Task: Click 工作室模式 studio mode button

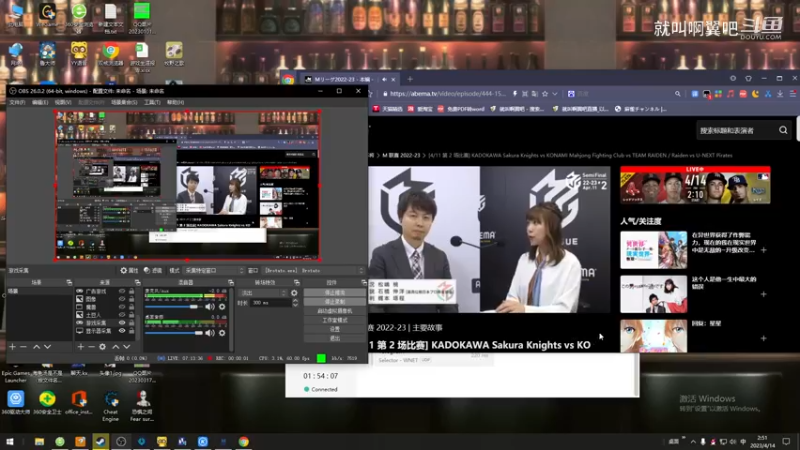Action: tap(335, 320)
